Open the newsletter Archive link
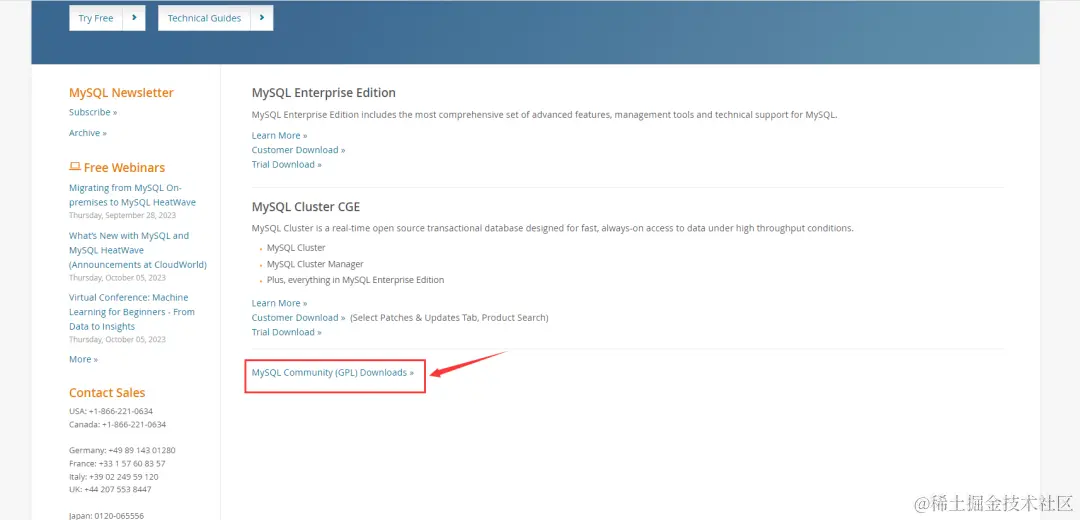The image size is (1080, 520). point(87,133)
